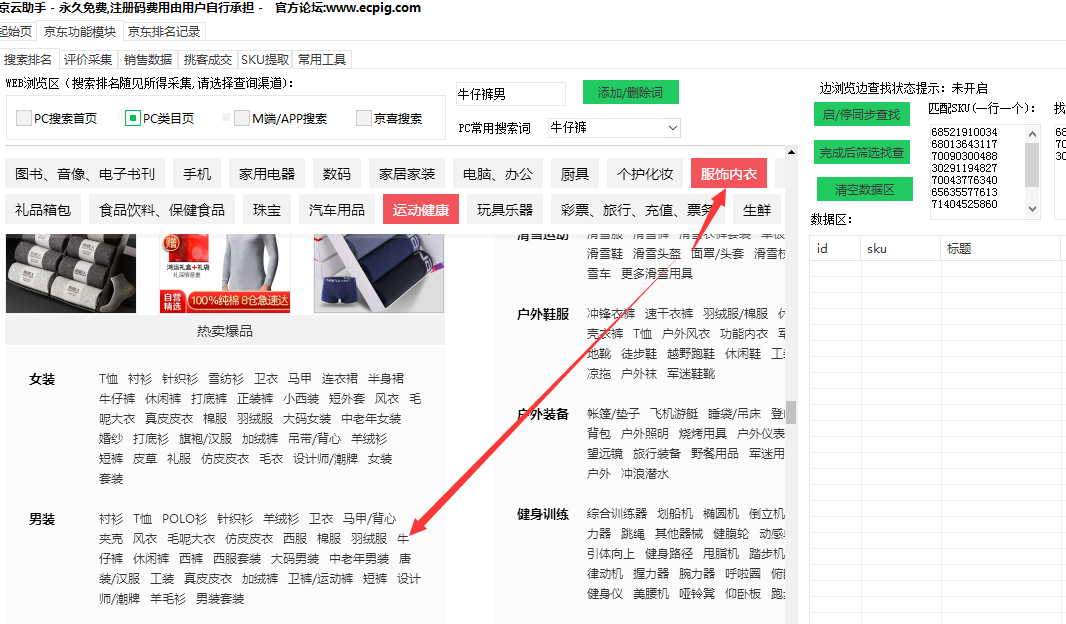Open the 大码女装 link
The width and height of the screenshot is (1066, 624).
pyautogui.click(x=307, y=419)
